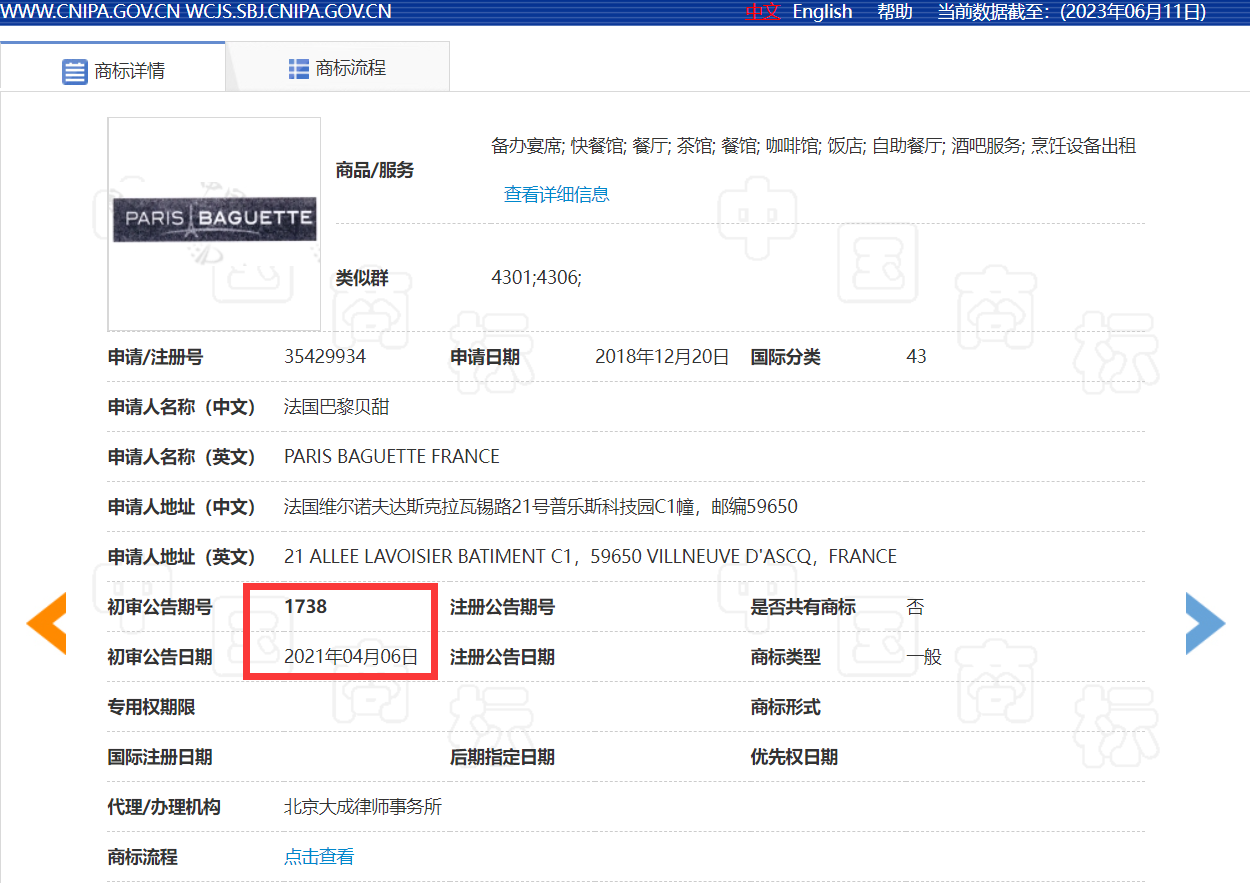Click the similar group codes 4301;4306
The image size is (1250, 883).
(x=536, y=278)
